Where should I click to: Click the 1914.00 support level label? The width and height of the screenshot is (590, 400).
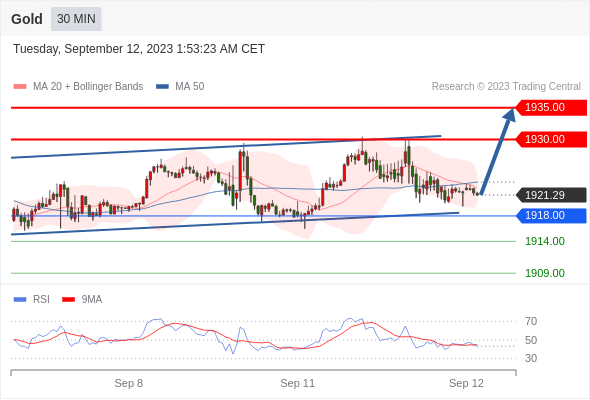point(545,241)
